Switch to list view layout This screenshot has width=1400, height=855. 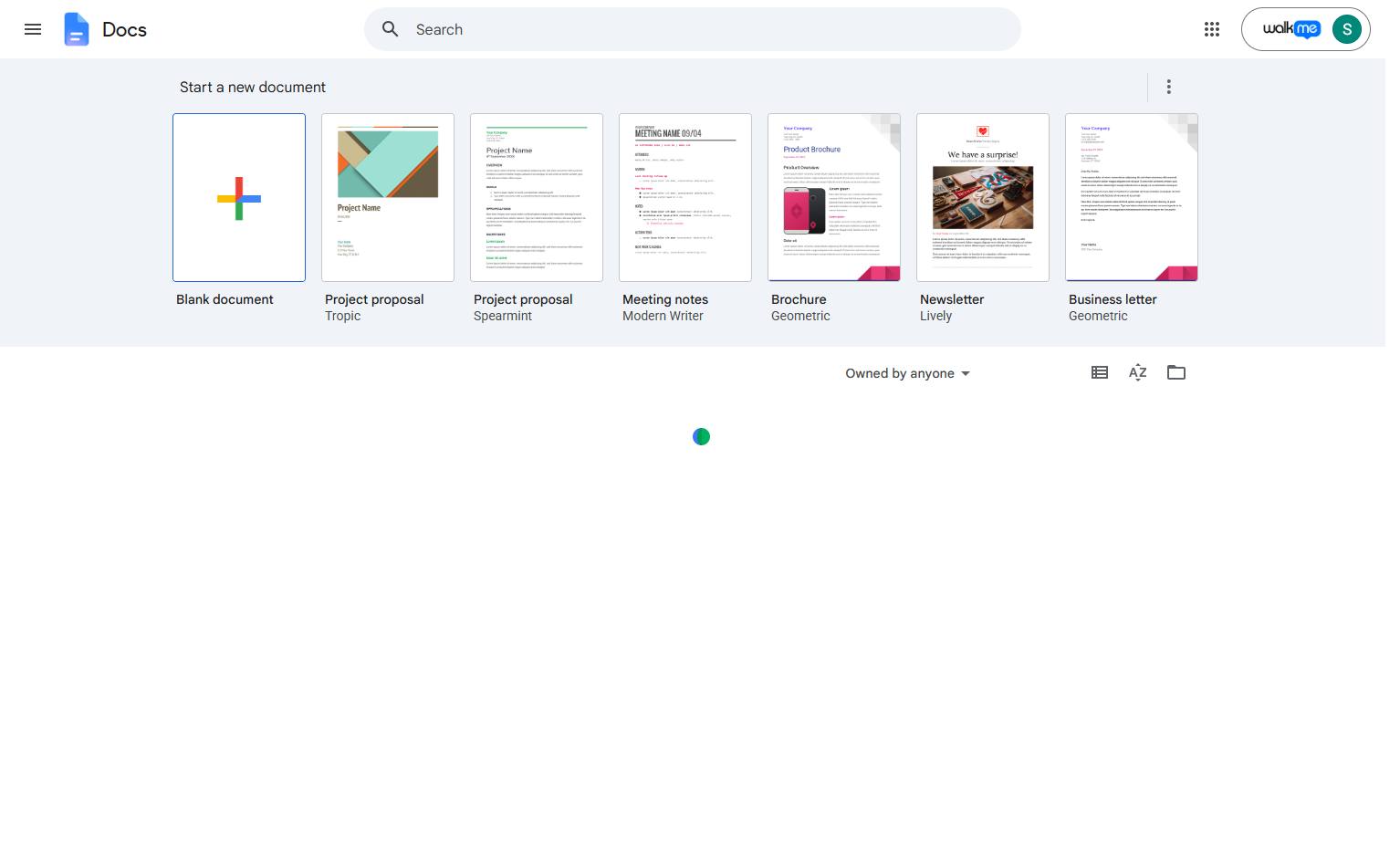[x=1100, y=372]
